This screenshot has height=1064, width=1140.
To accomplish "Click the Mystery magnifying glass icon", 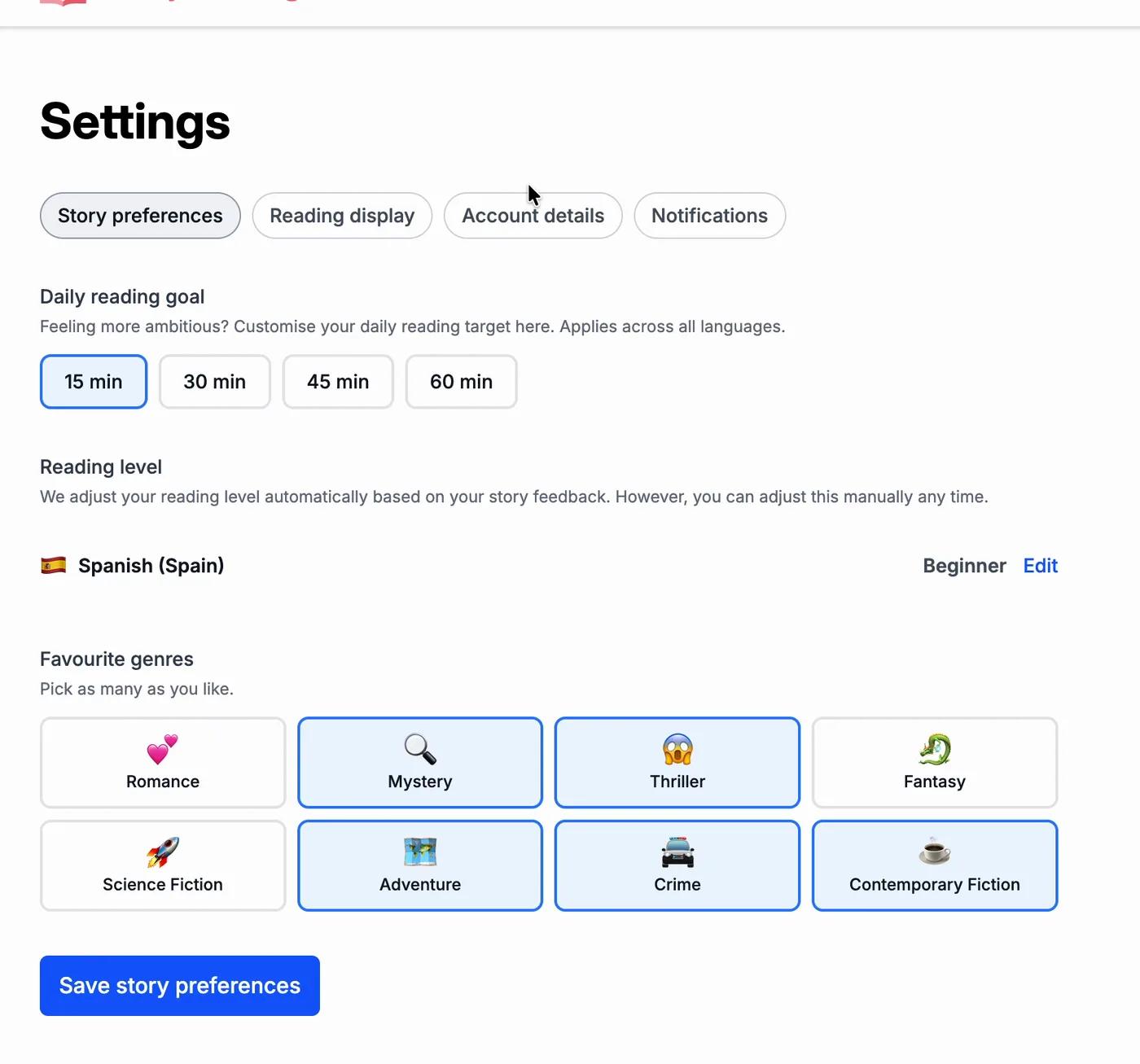I will (420, 749).
